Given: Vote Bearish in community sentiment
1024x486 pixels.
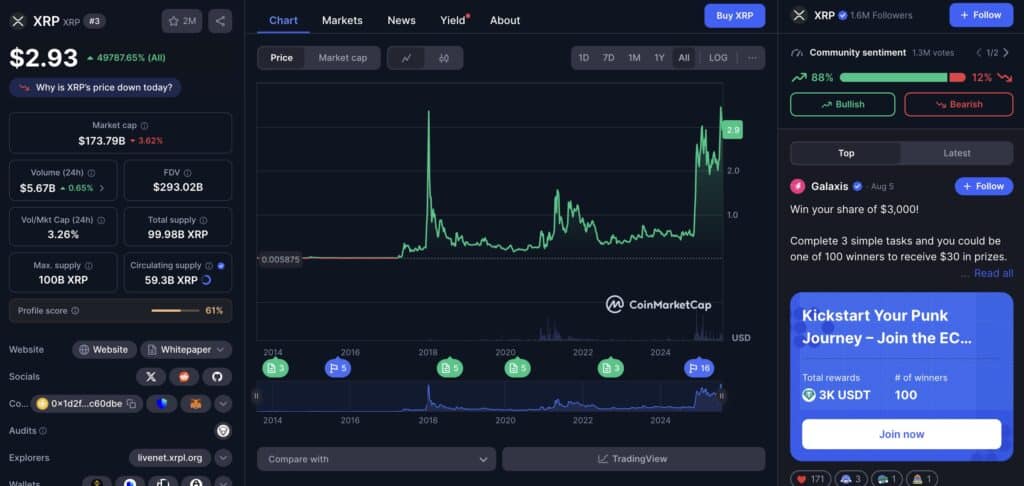Looking at the screenshot, I should (x=959, y=105).
